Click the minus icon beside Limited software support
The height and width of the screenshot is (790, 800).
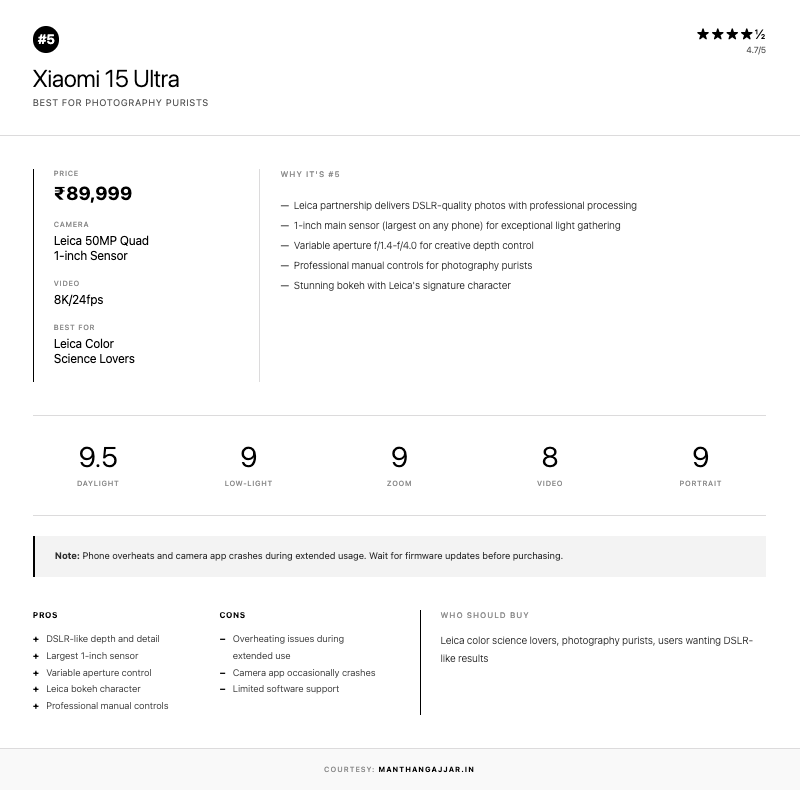(x=222, y=689)
